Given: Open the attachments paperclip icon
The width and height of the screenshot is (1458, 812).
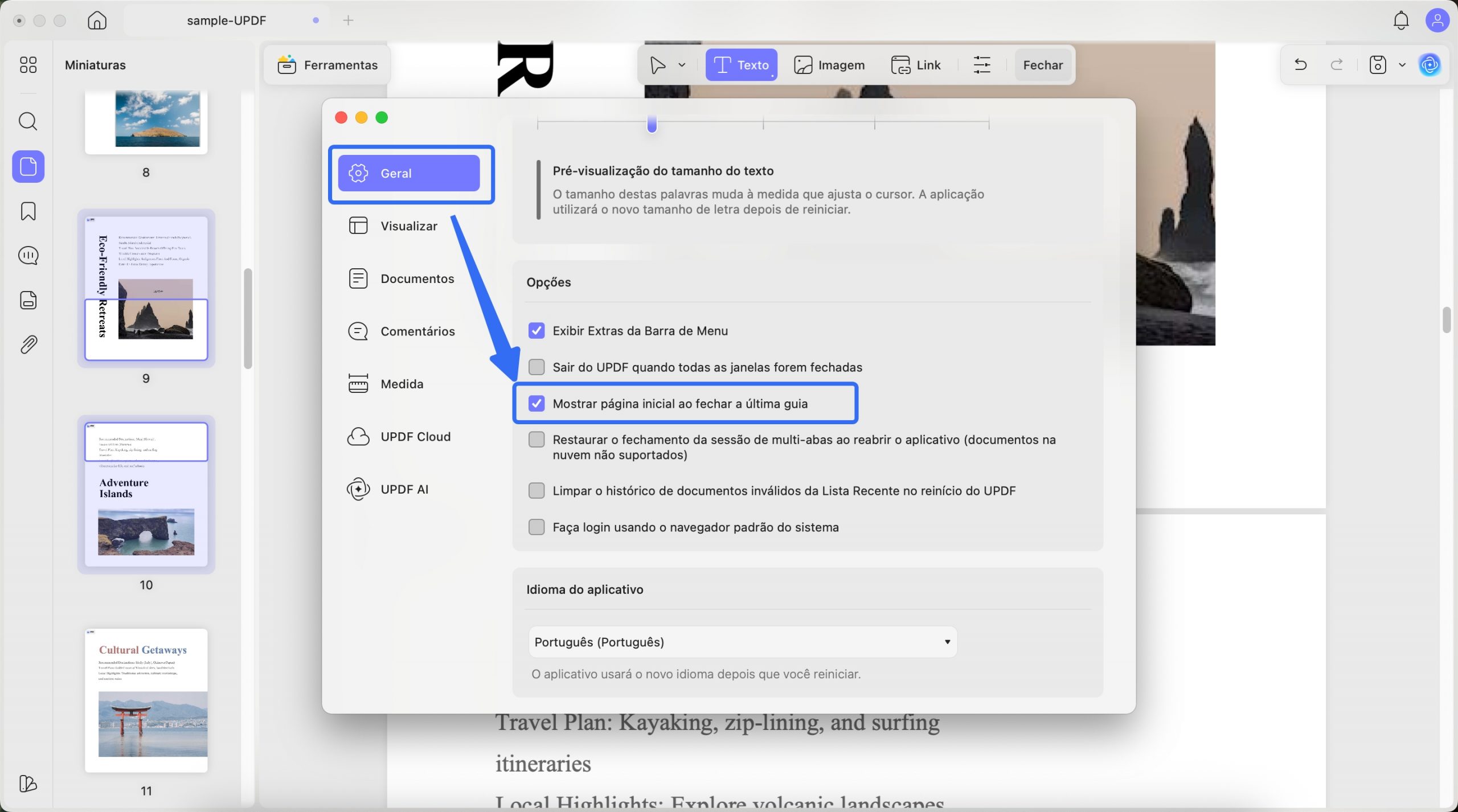Looking at the screenshot, I should (28, 345).
